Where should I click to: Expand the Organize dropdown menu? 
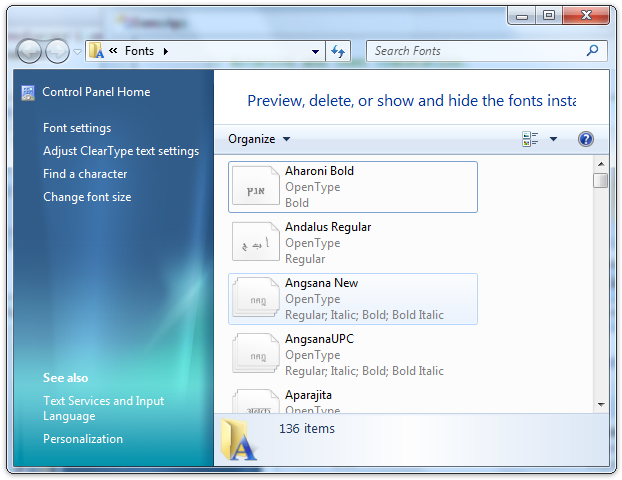259,139
